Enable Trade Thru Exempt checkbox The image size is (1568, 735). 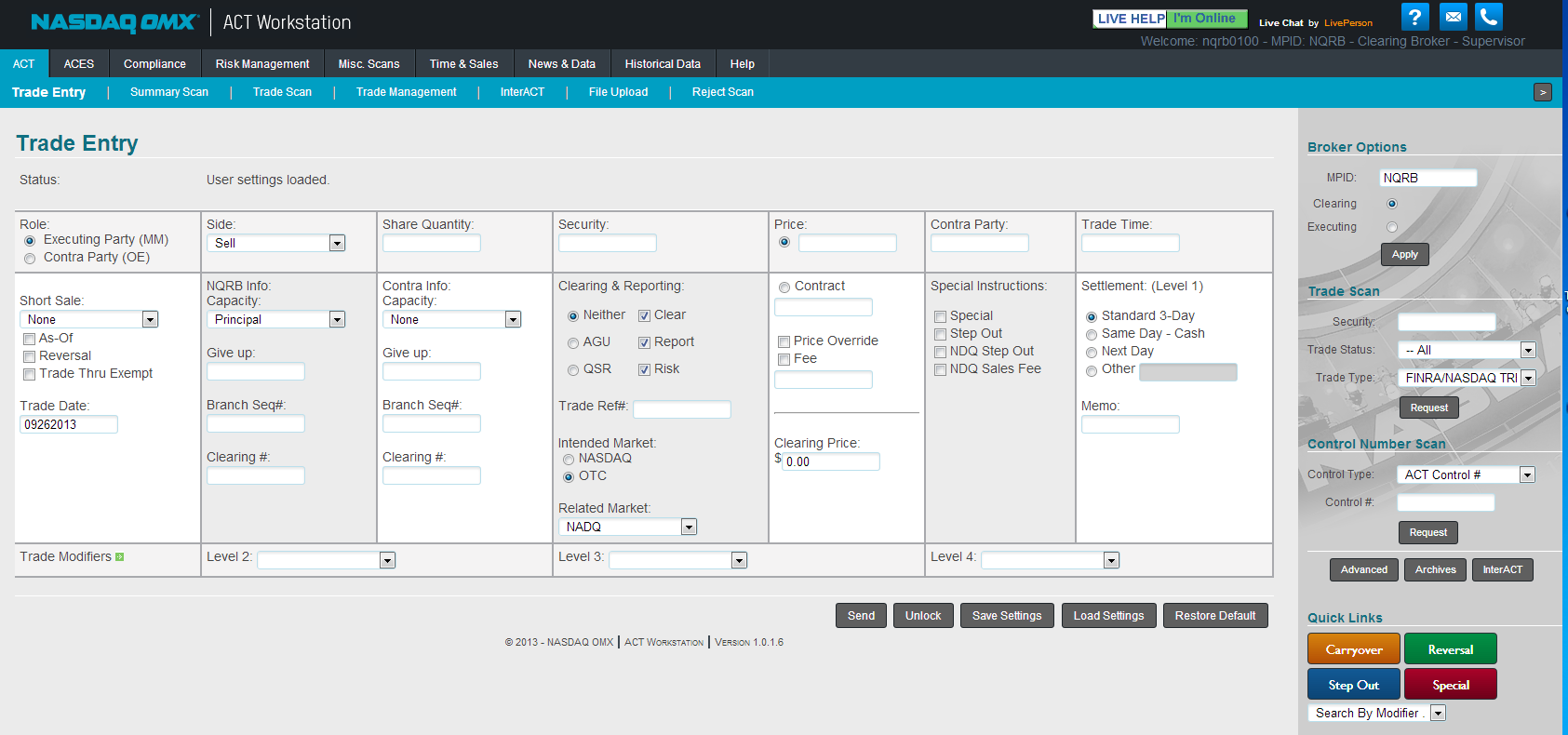tap(30, 375)
